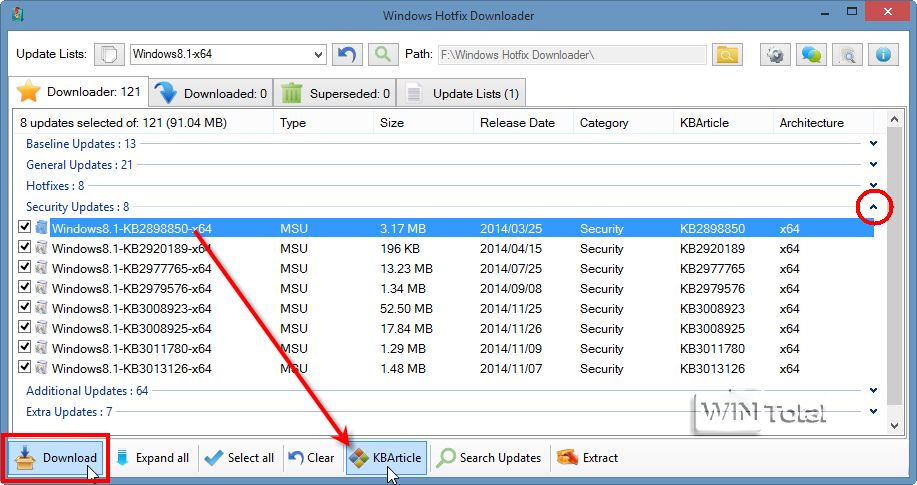The height and width of the screenshot is (485, 917).
Task: Sort by the KBArticle column header
Action: pyautogui.click(x=723, y=123)
